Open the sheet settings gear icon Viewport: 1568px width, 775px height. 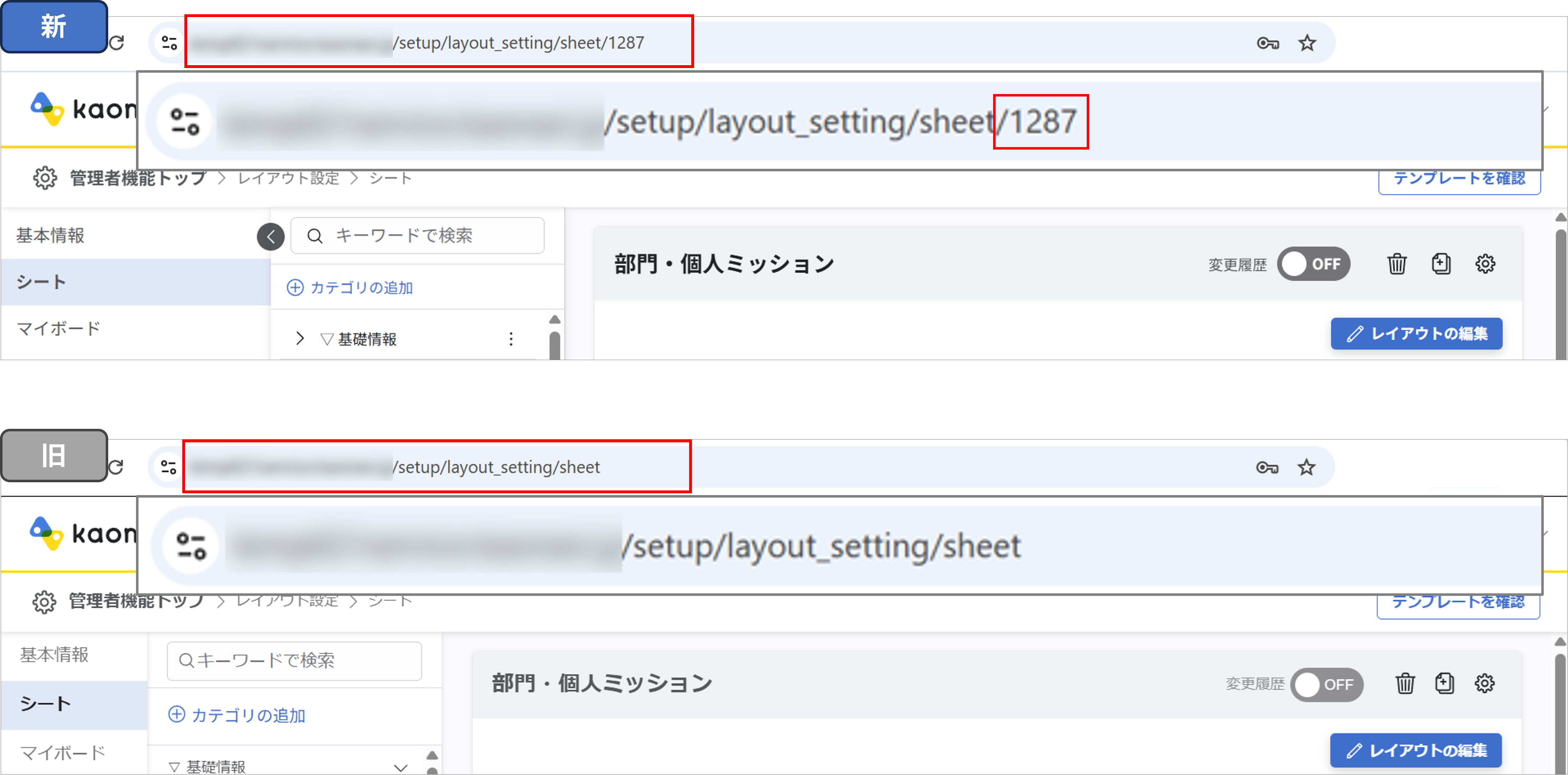[1485, 264]
